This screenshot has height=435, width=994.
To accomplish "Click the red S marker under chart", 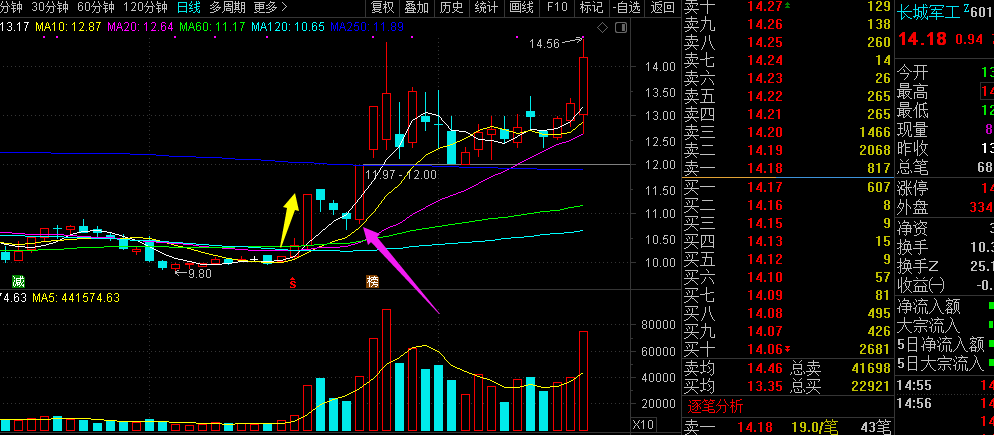I will tap(293, 282).
